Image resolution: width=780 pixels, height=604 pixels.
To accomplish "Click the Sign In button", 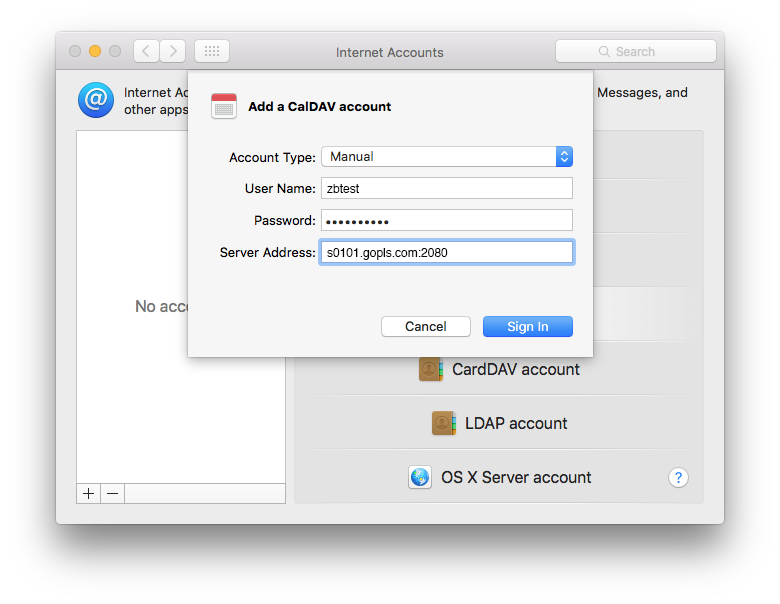I will pos(527,326).
